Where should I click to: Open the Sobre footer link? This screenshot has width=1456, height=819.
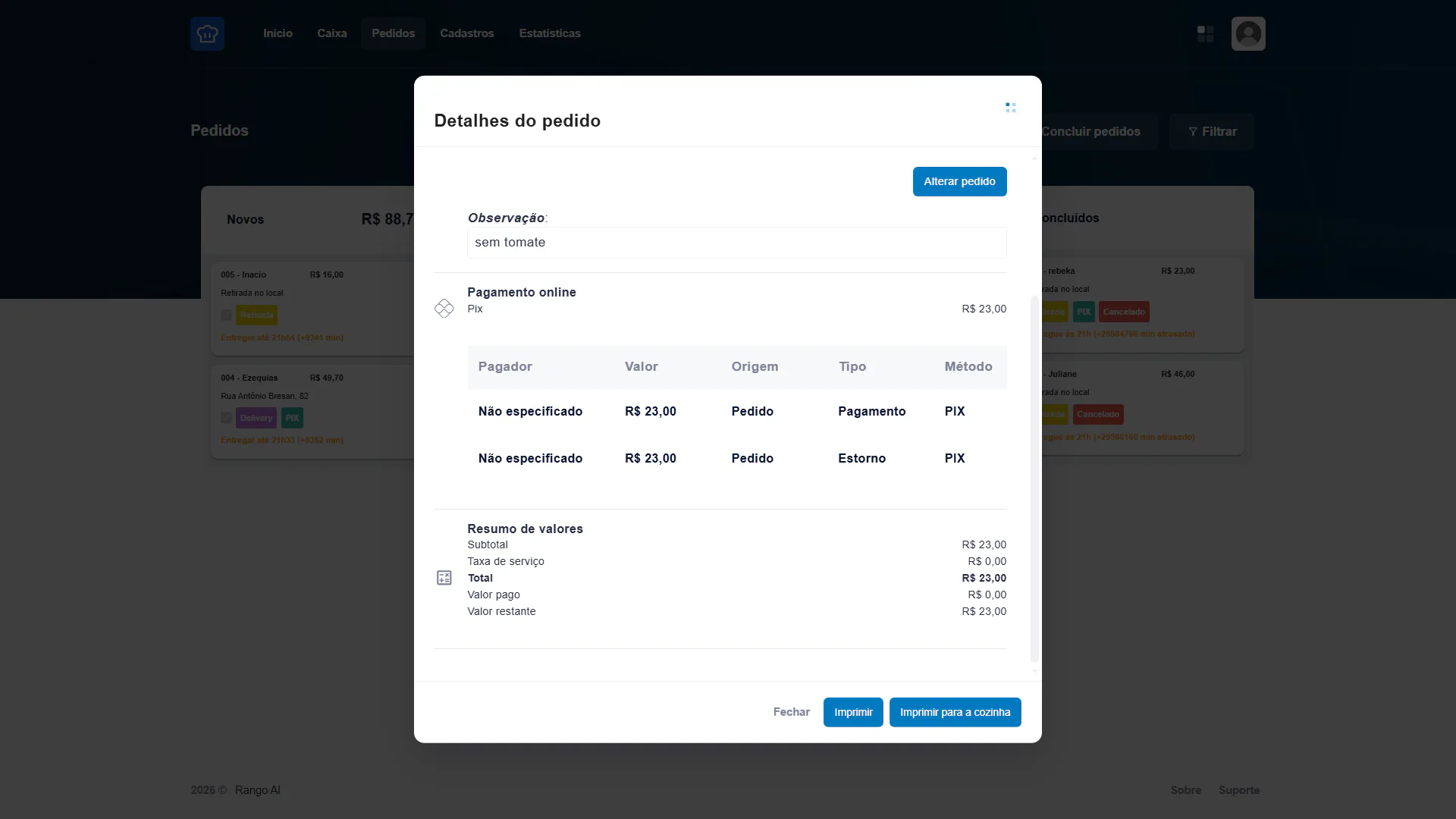[1185, 790]
